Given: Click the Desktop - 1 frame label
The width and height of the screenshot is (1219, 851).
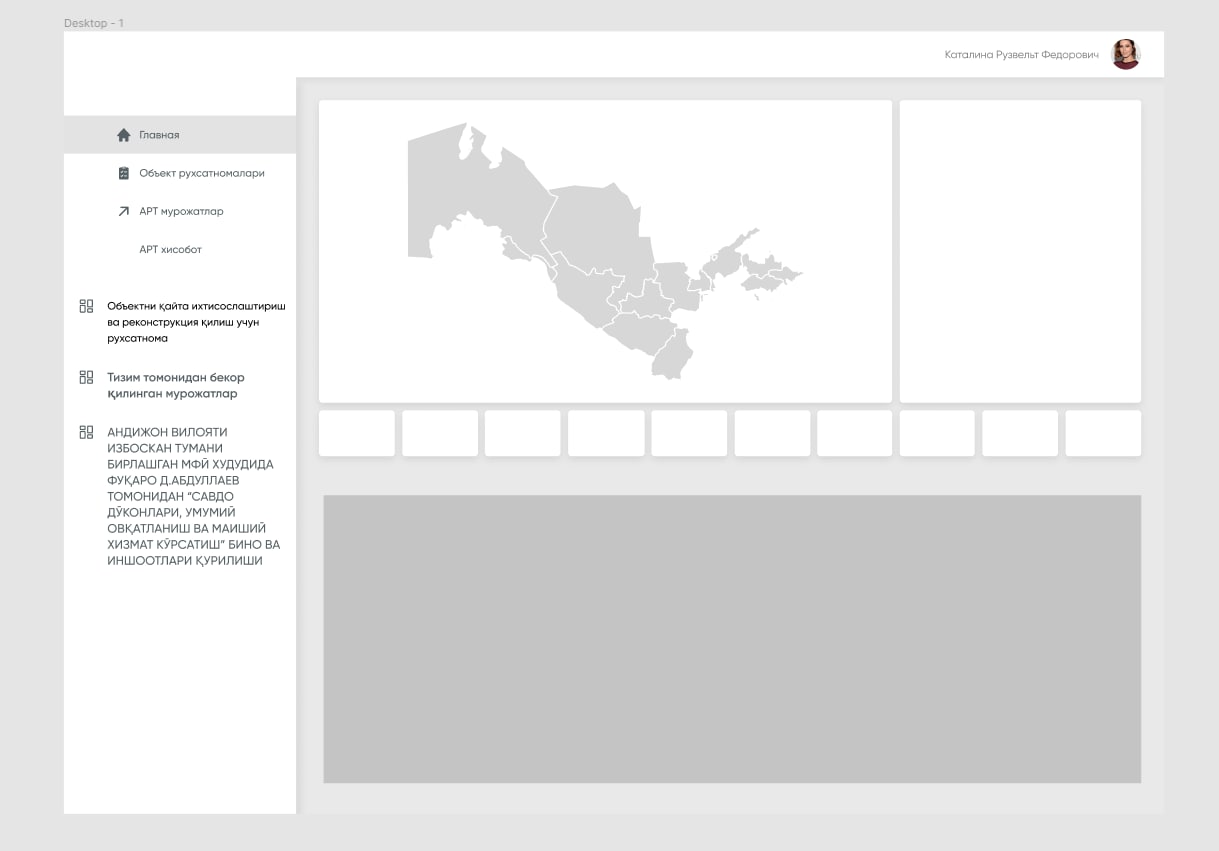Looking at the screenshot, I should (x=94, y=23).
